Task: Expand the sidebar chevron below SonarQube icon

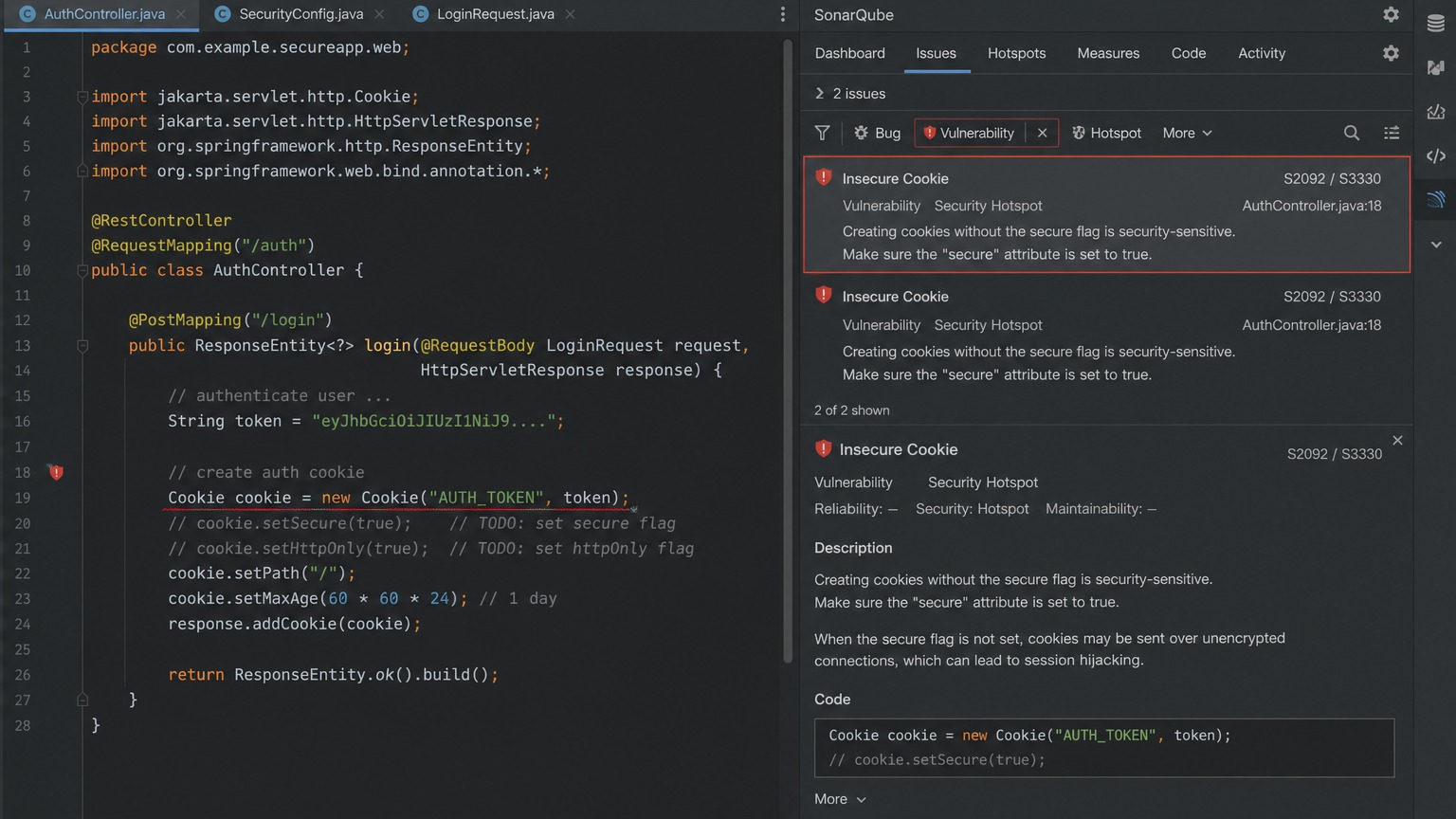Action: click(1436, 245)
